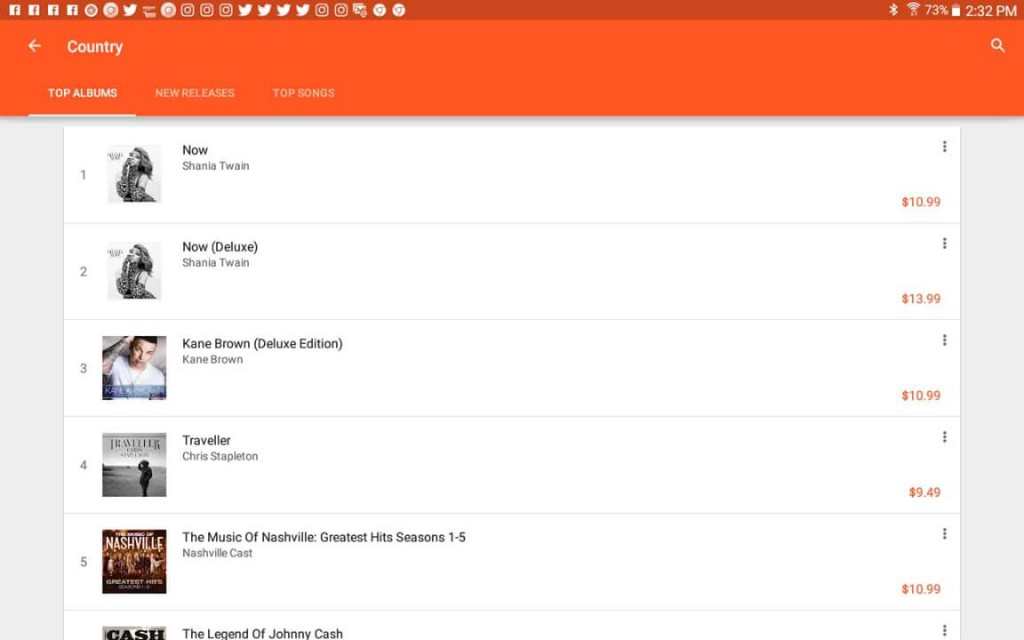Open the overflow menu for Now (Deluxe)
1024x640 pixels.
coord(944,243)
